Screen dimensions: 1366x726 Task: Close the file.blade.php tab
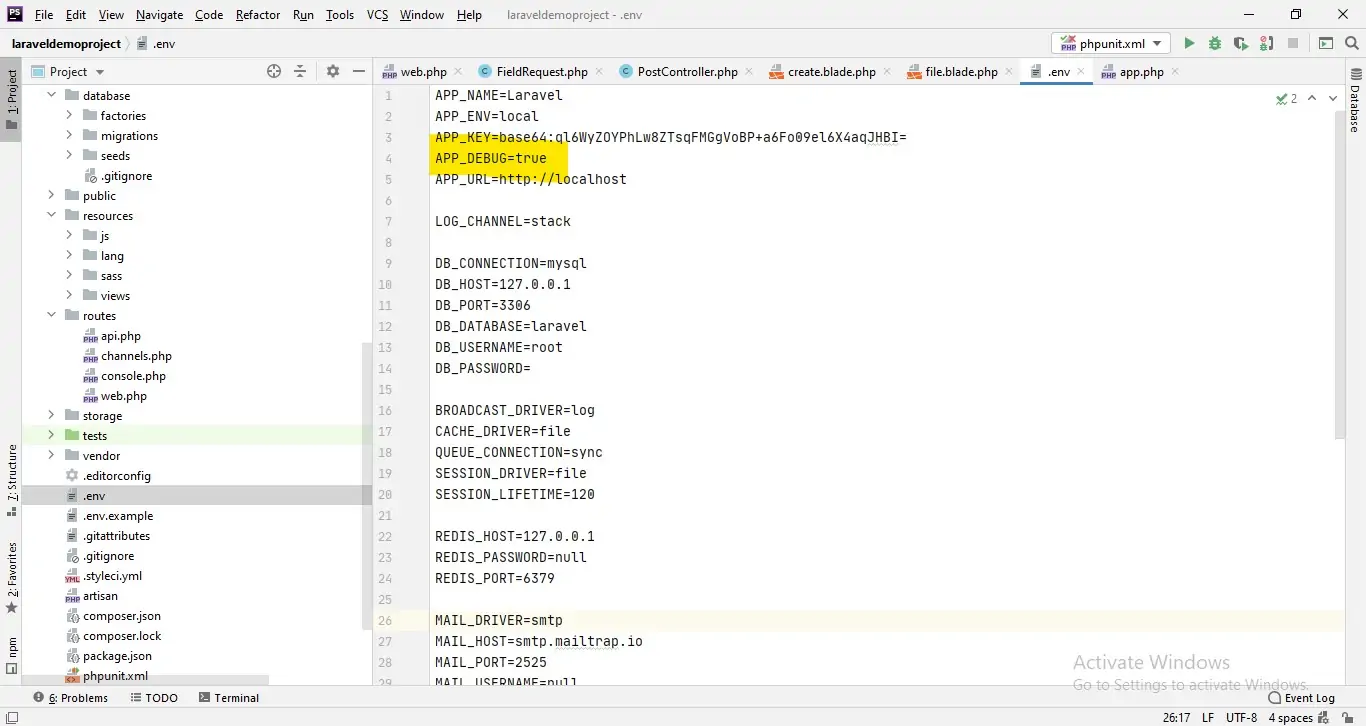click(x=1009, y=71)
